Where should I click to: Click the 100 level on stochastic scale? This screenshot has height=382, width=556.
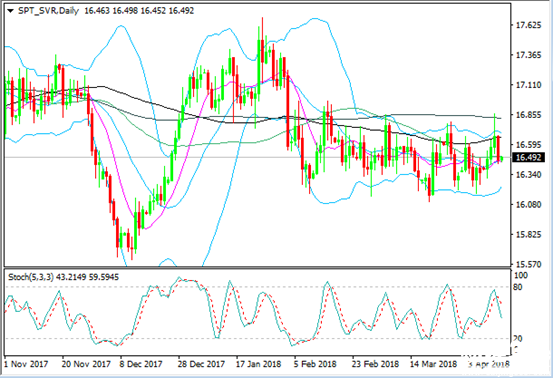[x=521, y=276]
